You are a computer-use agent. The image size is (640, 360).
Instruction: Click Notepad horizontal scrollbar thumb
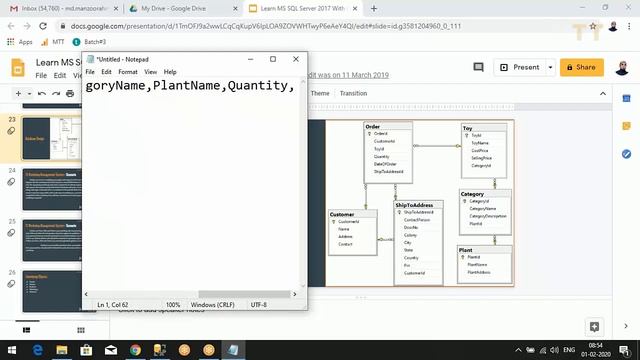click(244, 294)
